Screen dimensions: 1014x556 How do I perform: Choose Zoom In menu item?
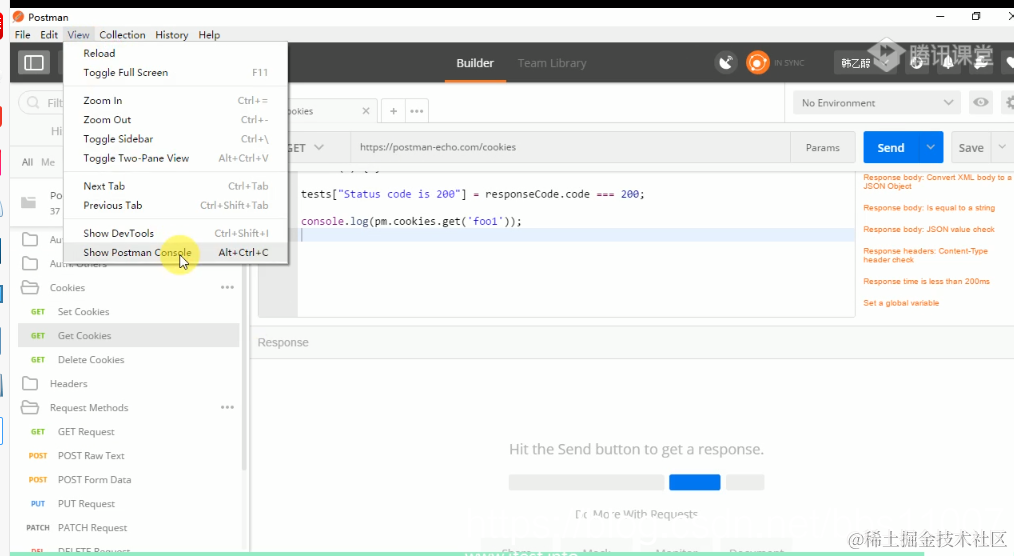tap(176, 100)
